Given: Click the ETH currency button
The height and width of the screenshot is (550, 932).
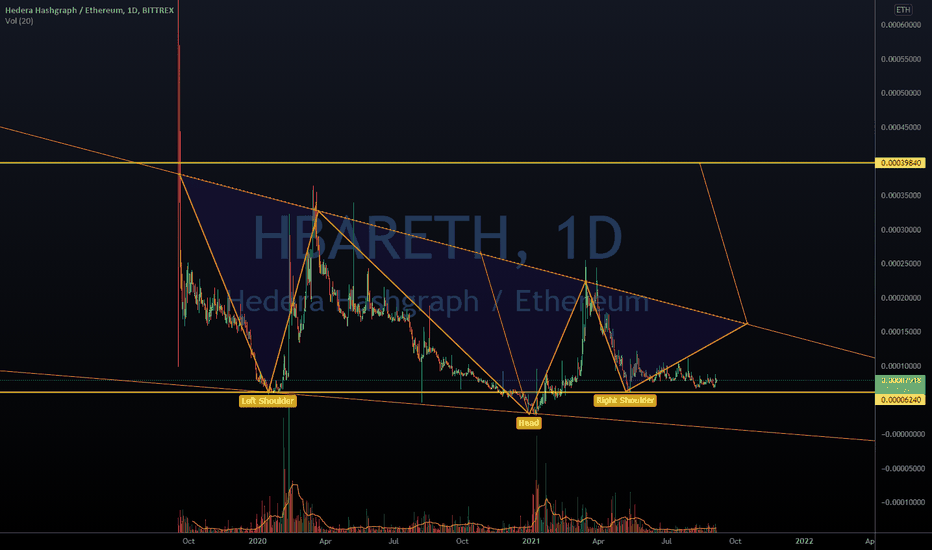Looking at the screenshot, I should pos(903,10).
